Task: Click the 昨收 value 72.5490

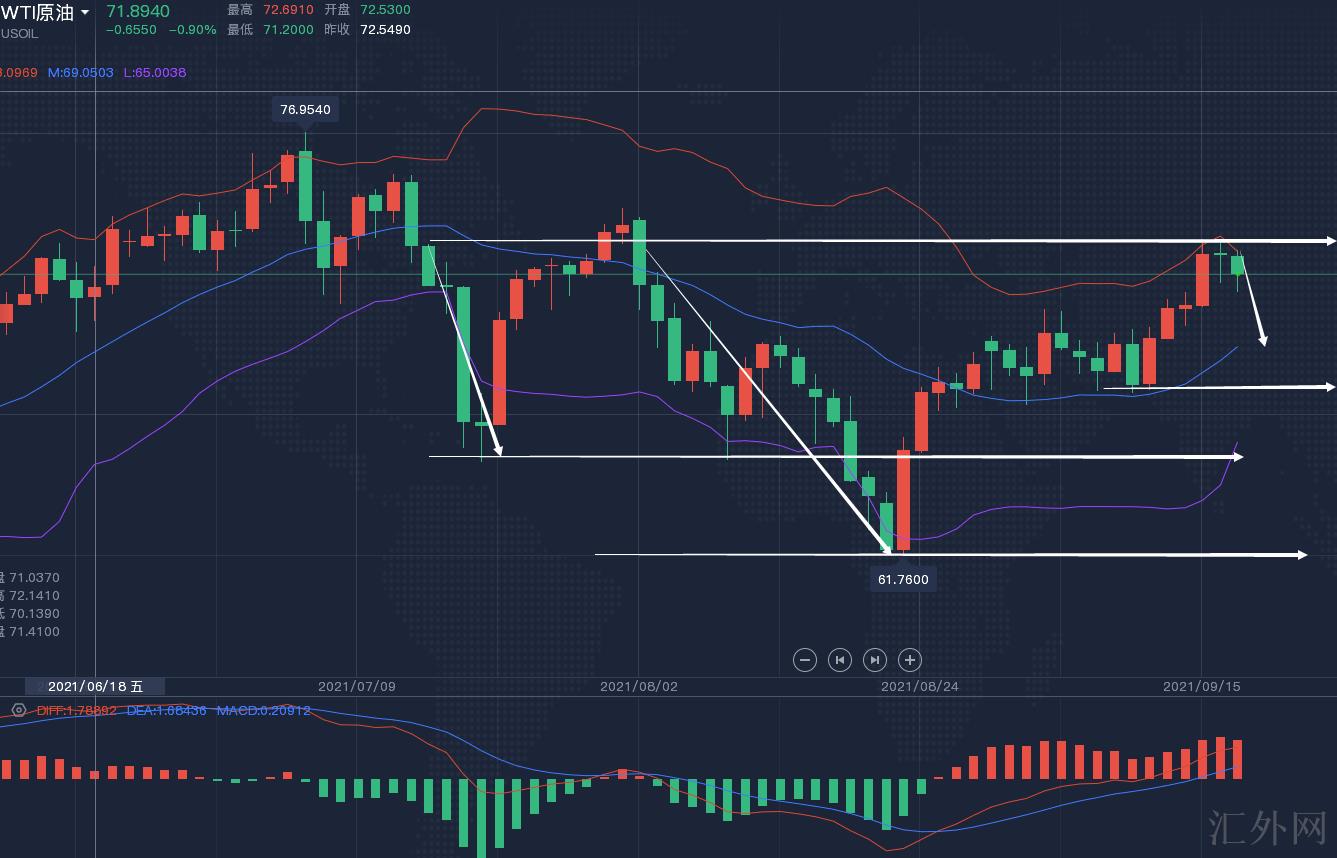Action: pyautogui.click(x=385, y=30)
